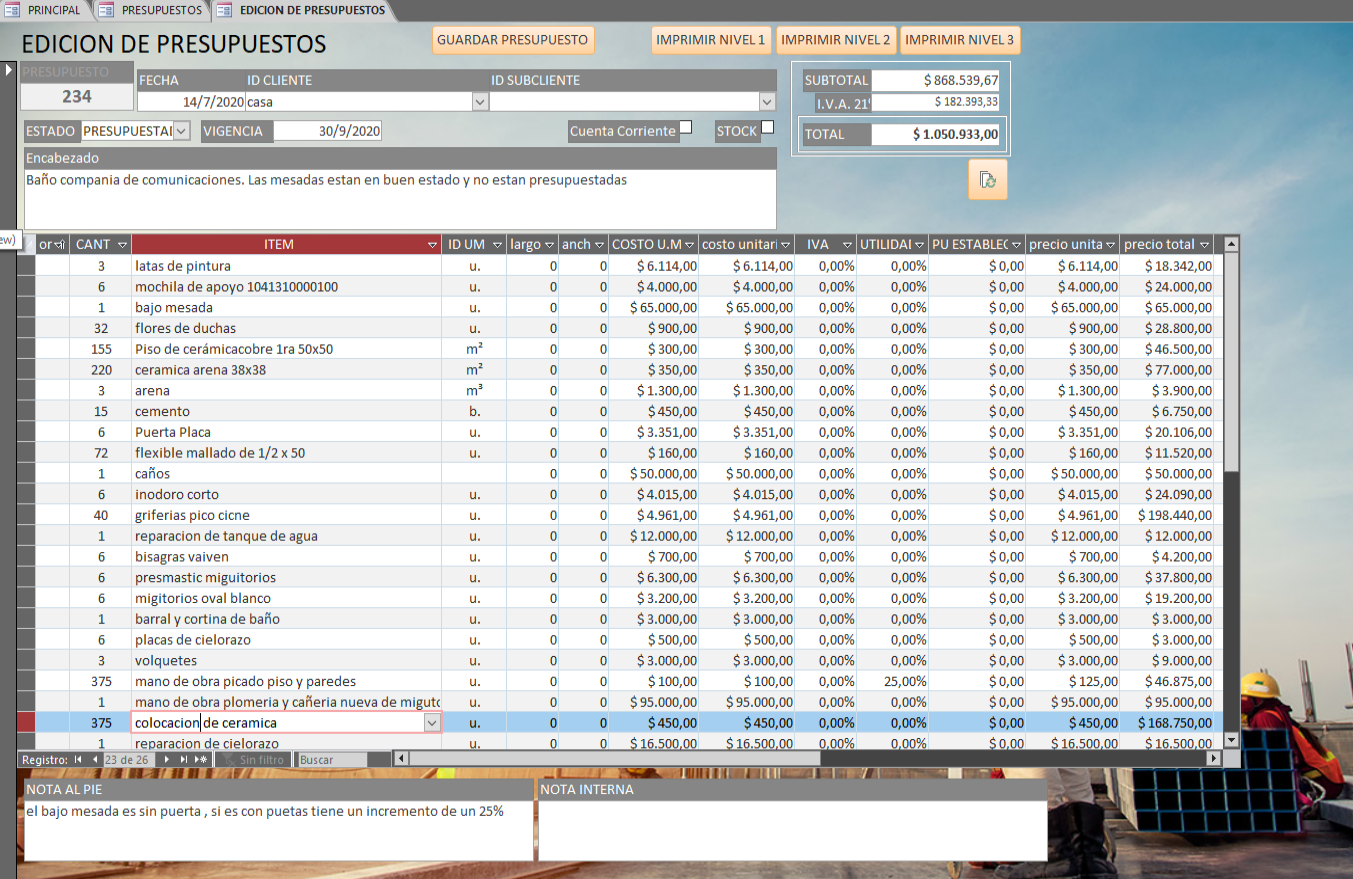Click the record selector arrow beside PRESUPUESTO
Viewport: 1353px width, 879px height.
[x=9, y=70]
